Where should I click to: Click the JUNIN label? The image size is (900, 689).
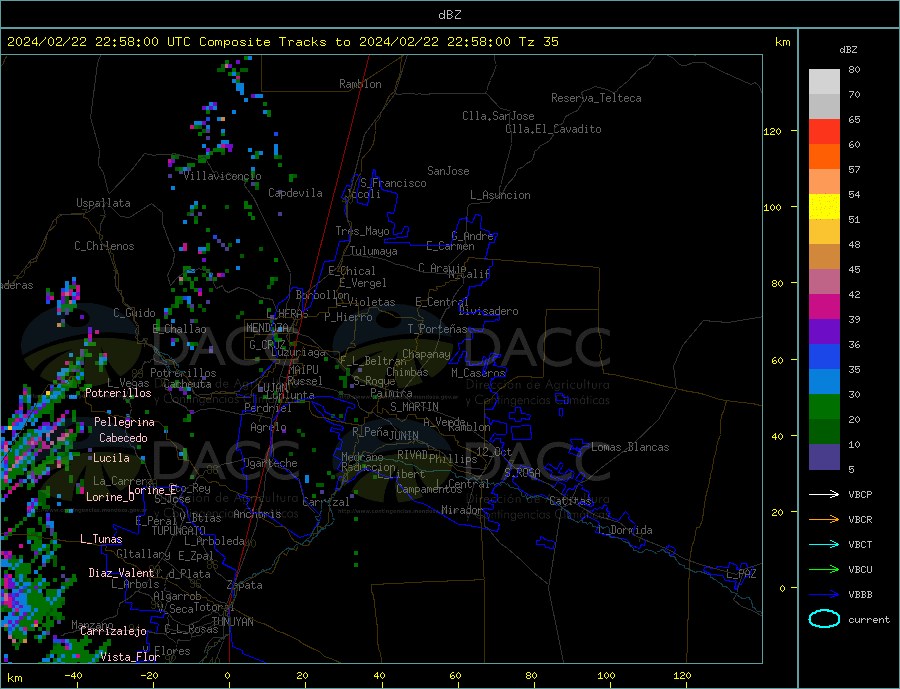coord(404,436)
